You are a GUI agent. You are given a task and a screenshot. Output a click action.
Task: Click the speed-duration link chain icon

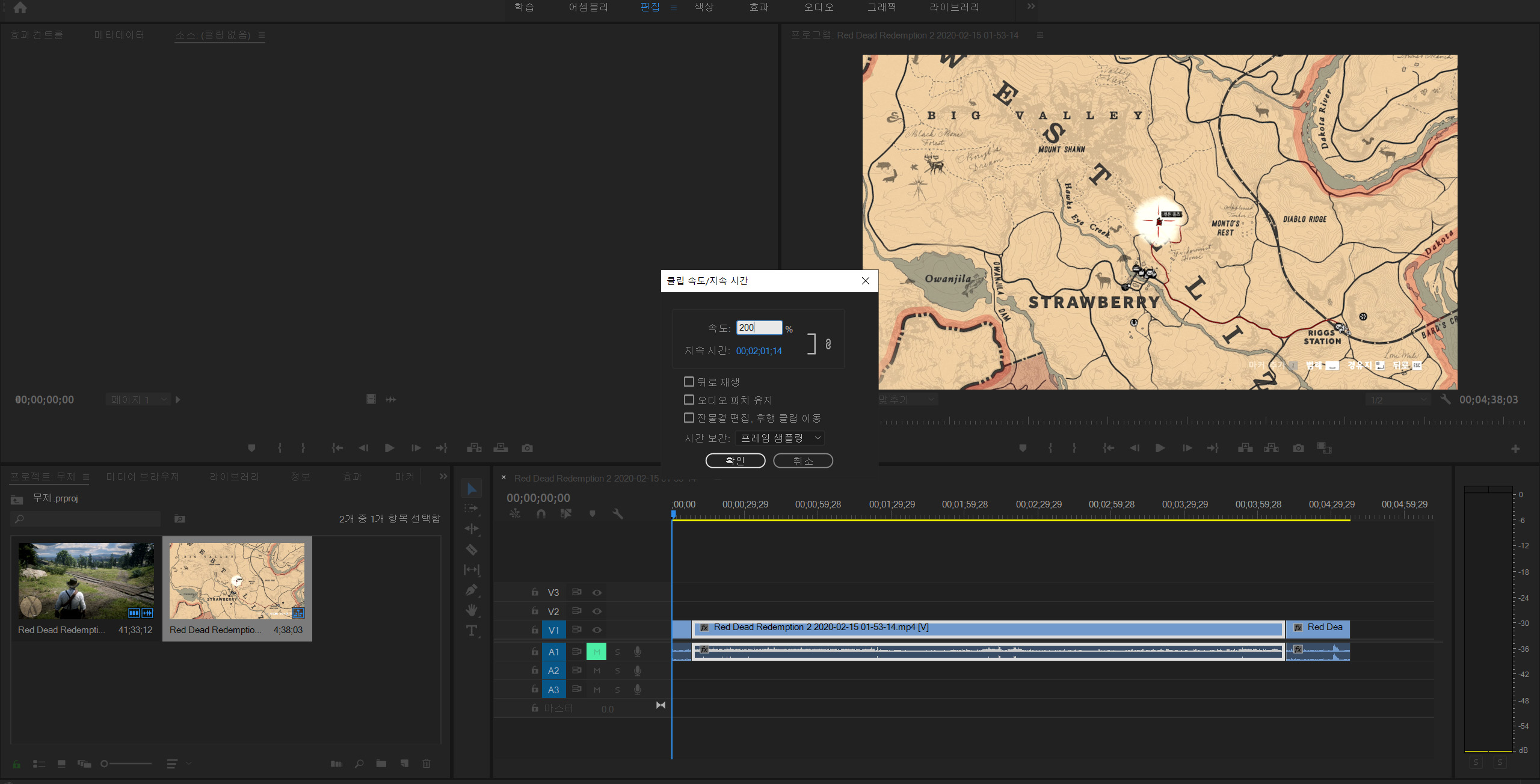828,344
